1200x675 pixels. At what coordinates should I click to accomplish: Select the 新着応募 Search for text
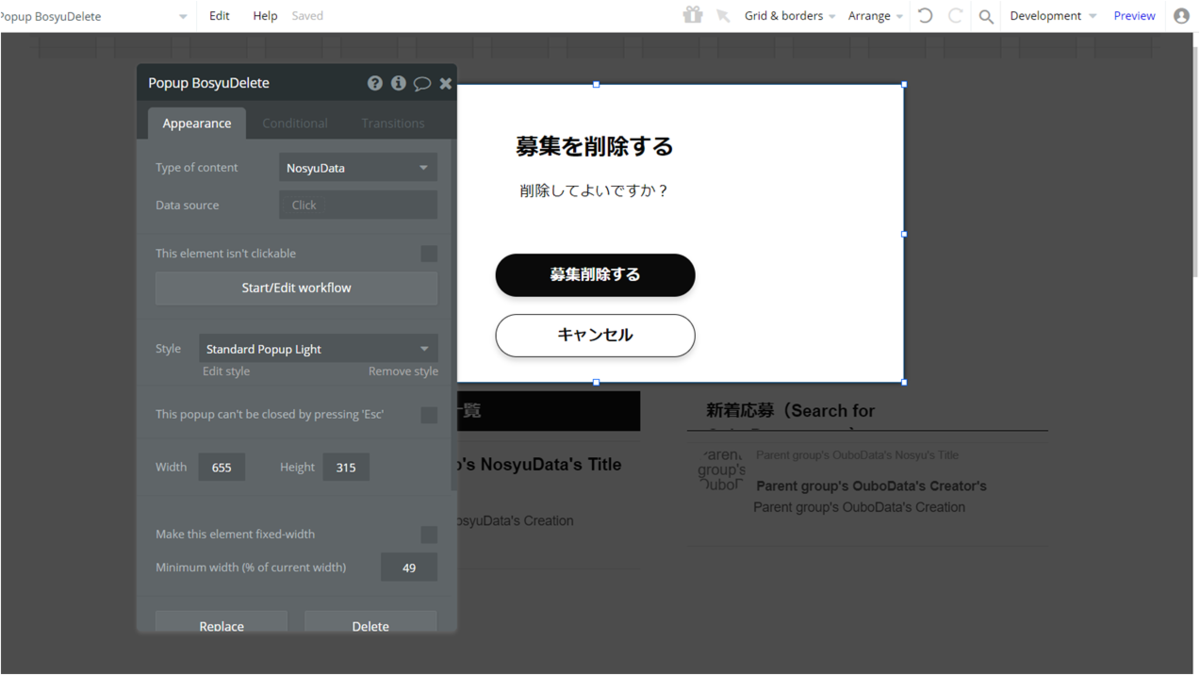pyautogui.click(x=790, y=411)
